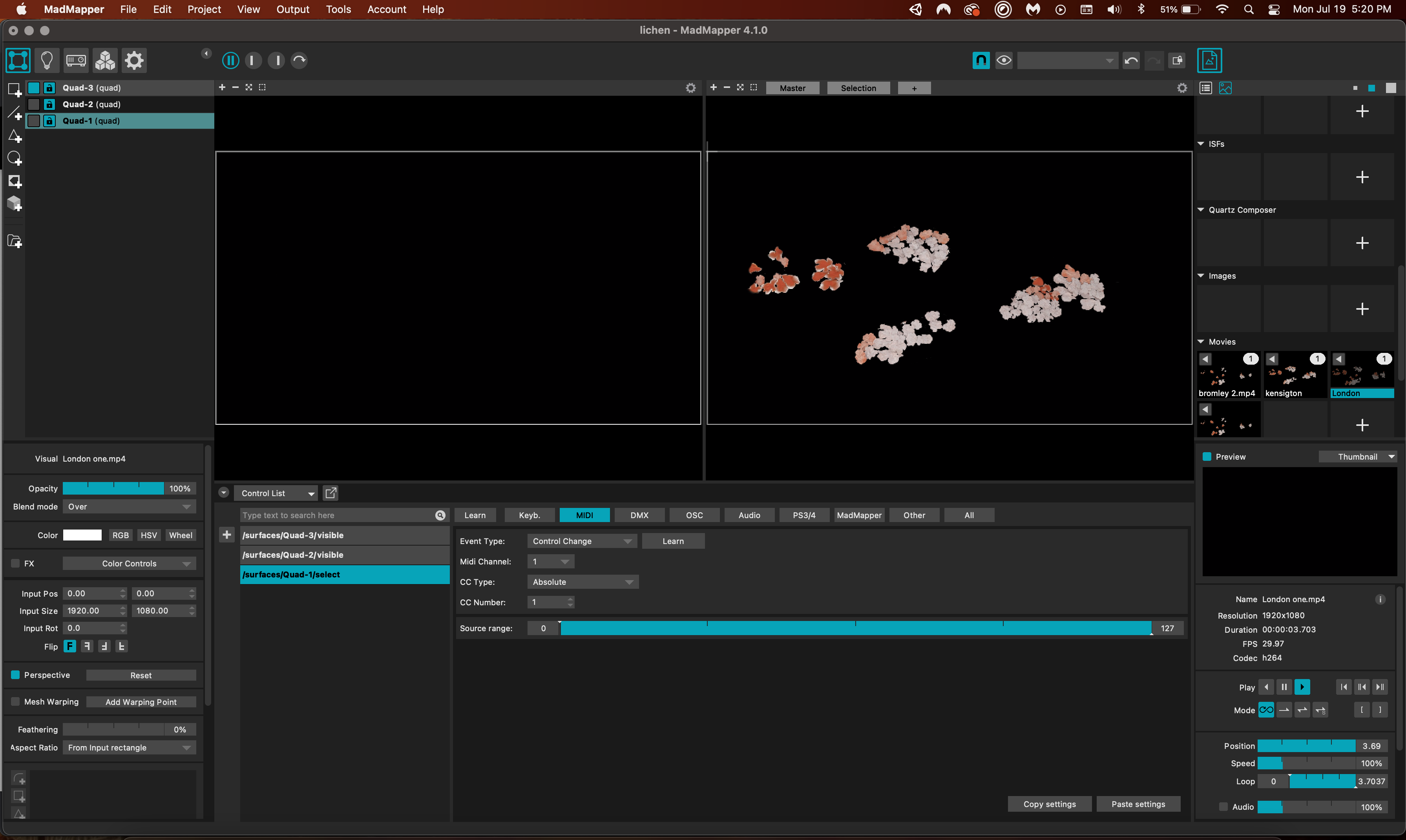Image resolution: width=1406 pixels, height=840 pixels.
Task: Switch to the DMX control tab
Action: (639, 515)
